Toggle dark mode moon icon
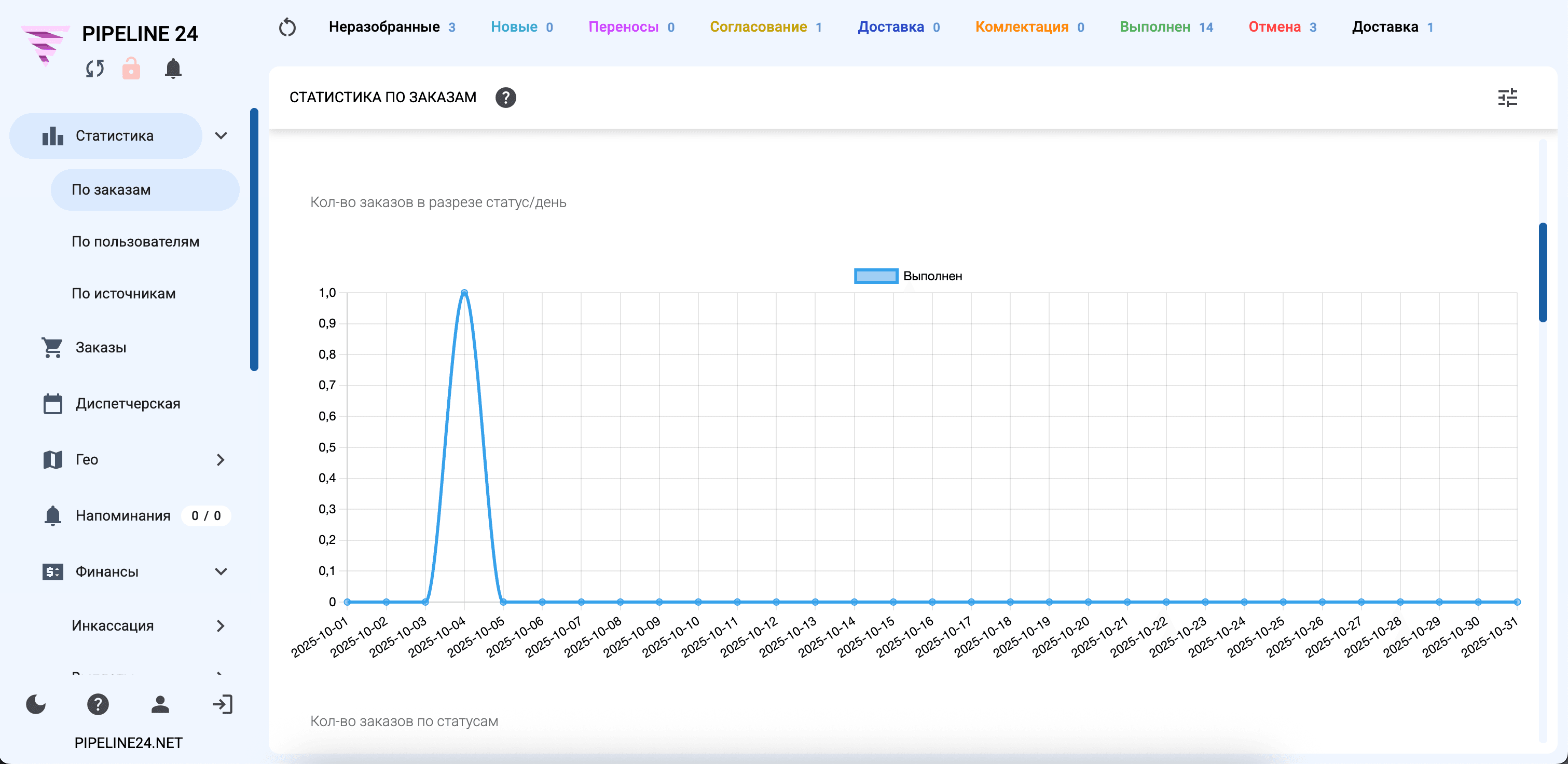The width and height of the screenshot is (1568, 764). [x=36, y=704]
